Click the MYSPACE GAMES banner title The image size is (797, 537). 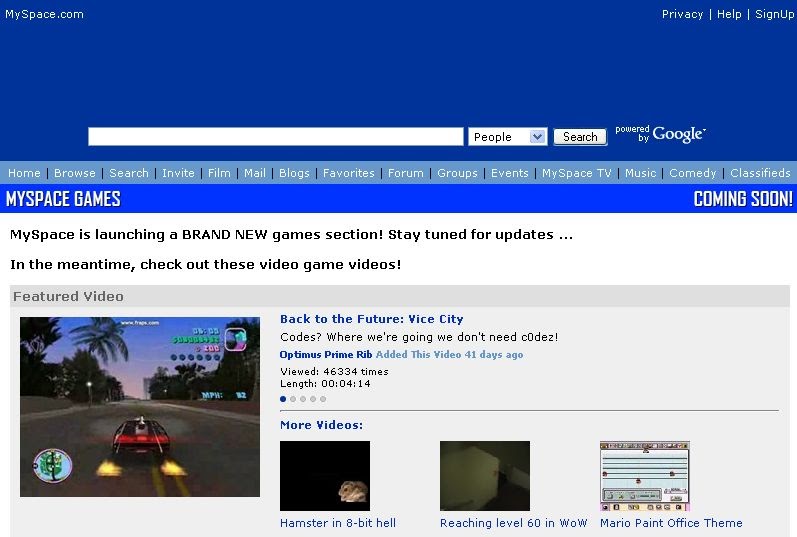click(x=64, y=199)
